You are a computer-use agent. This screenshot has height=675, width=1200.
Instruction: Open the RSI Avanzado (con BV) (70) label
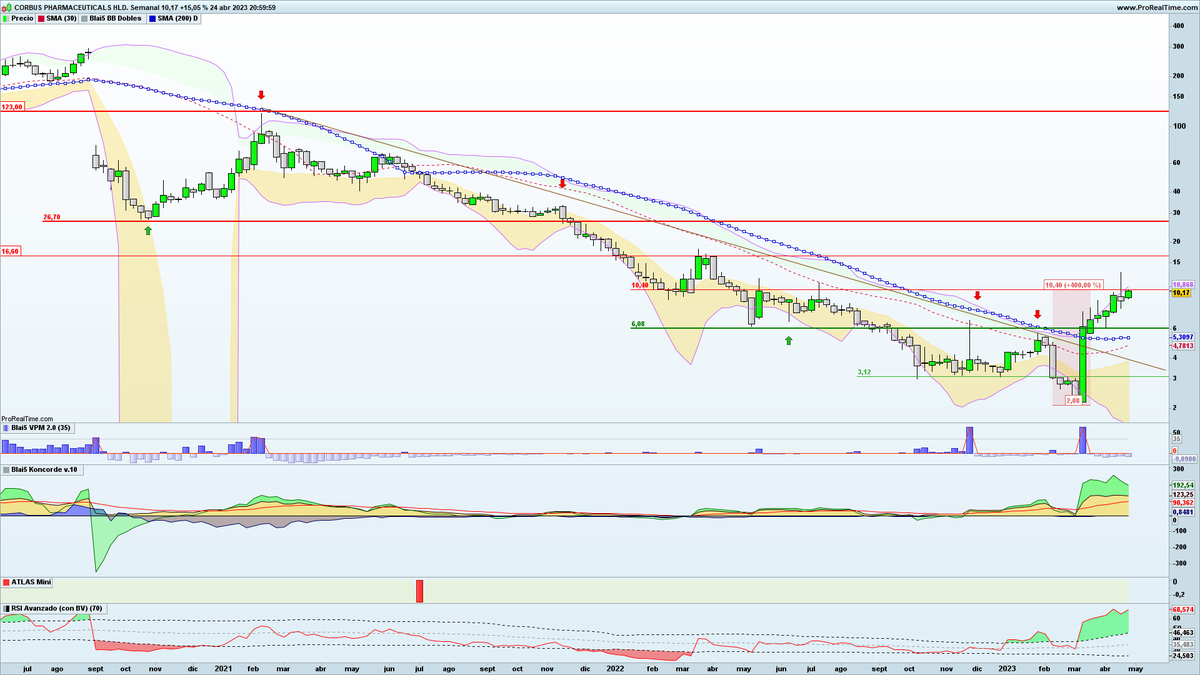pyautogui.click(x=56, y=608)
